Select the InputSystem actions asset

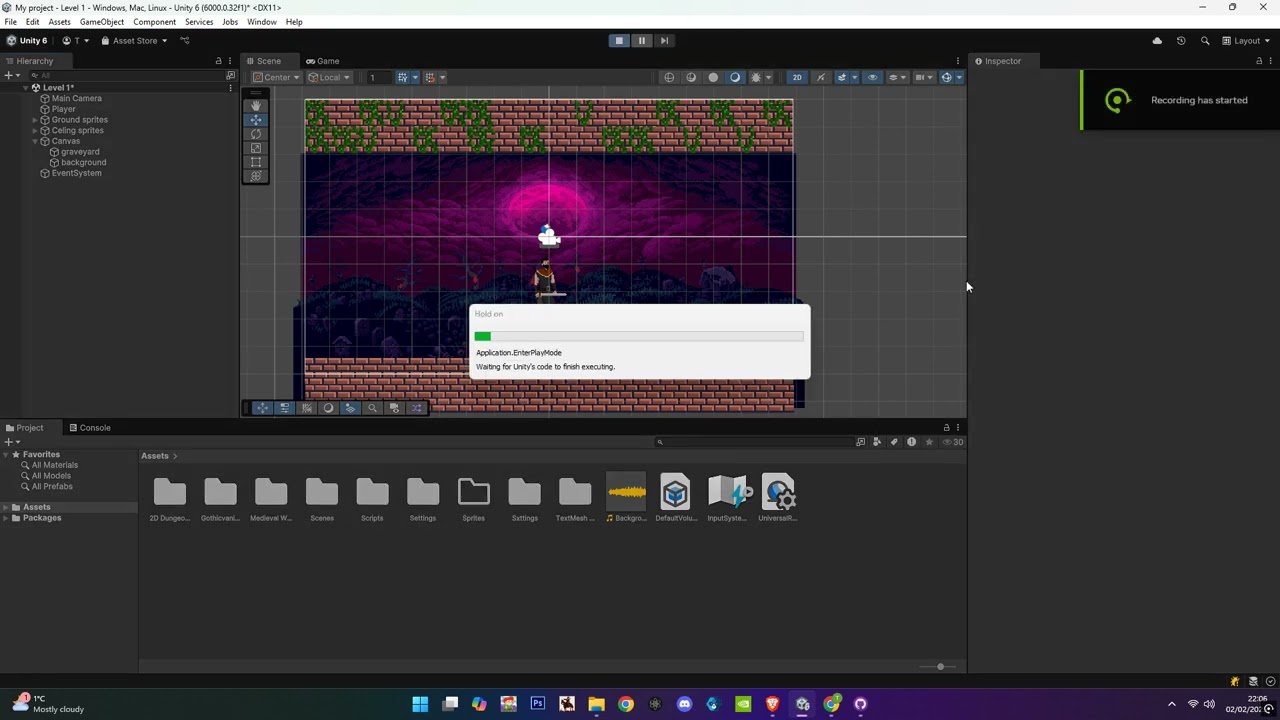click(728, 499)
